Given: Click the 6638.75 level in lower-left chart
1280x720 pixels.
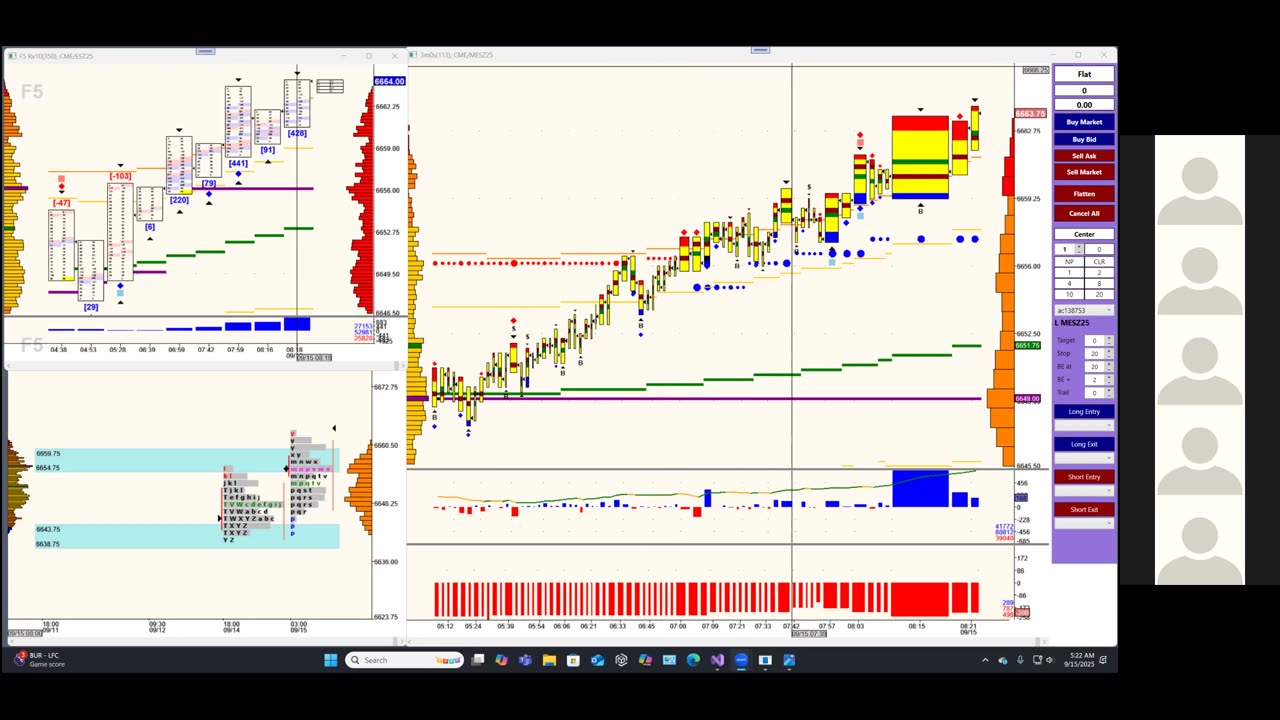Looking at the screenshot, I should point(48,544).
